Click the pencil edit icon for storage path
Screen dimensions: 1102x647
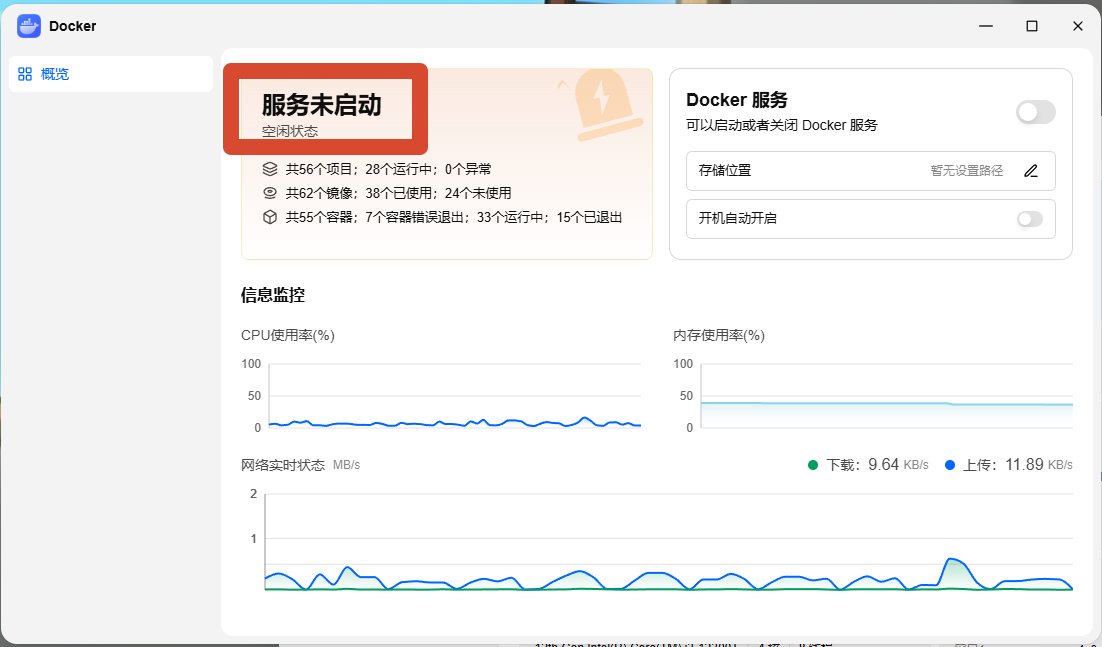point(1031,171)
